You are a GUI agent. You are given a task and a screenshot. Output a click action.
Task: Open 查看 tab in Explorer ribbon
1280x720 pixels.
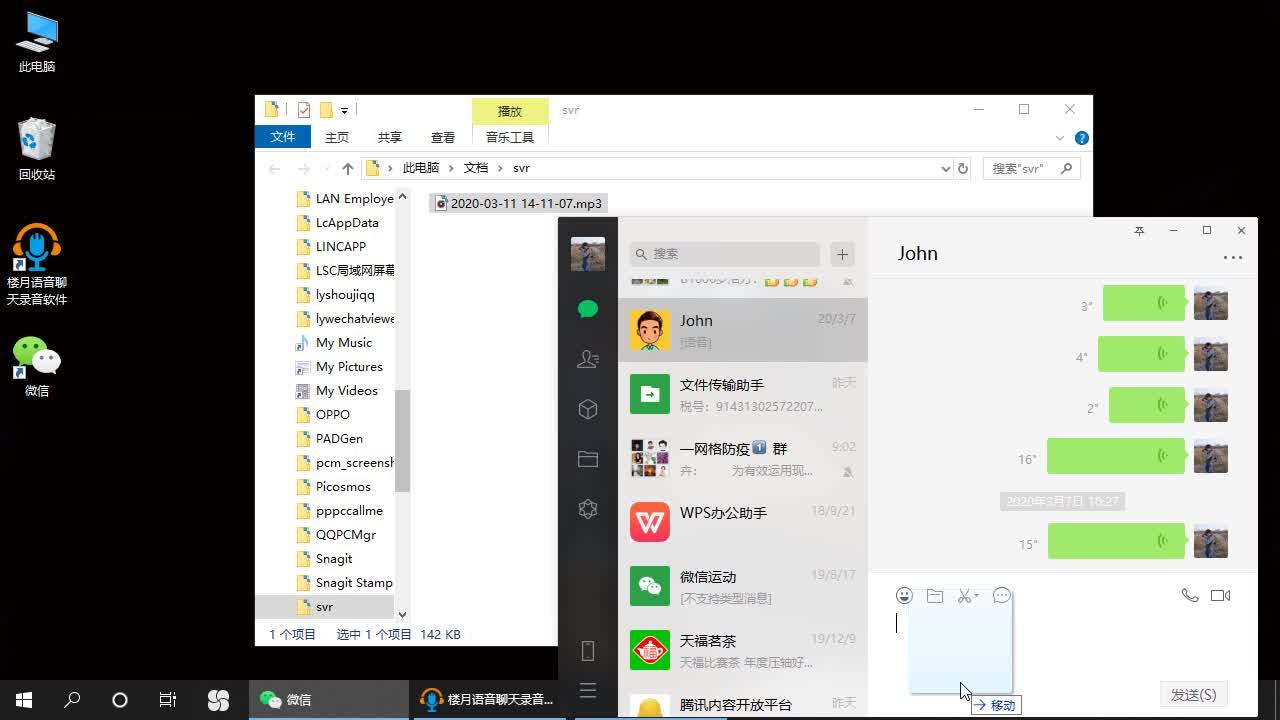(x=443, y=137)
